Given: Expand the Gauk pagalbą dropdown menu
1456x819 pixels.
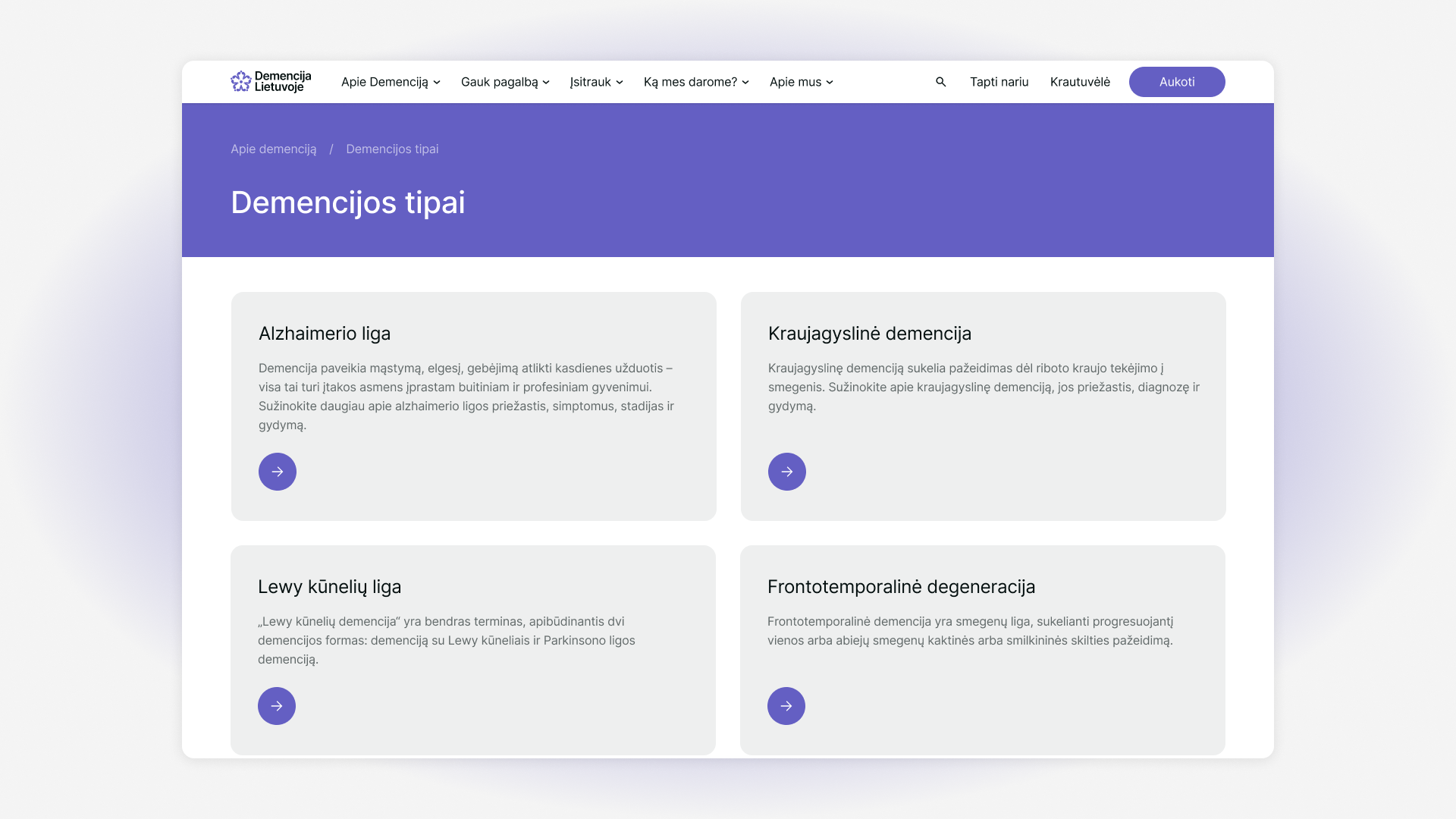Looking at the screenshot, I should 505,82.
